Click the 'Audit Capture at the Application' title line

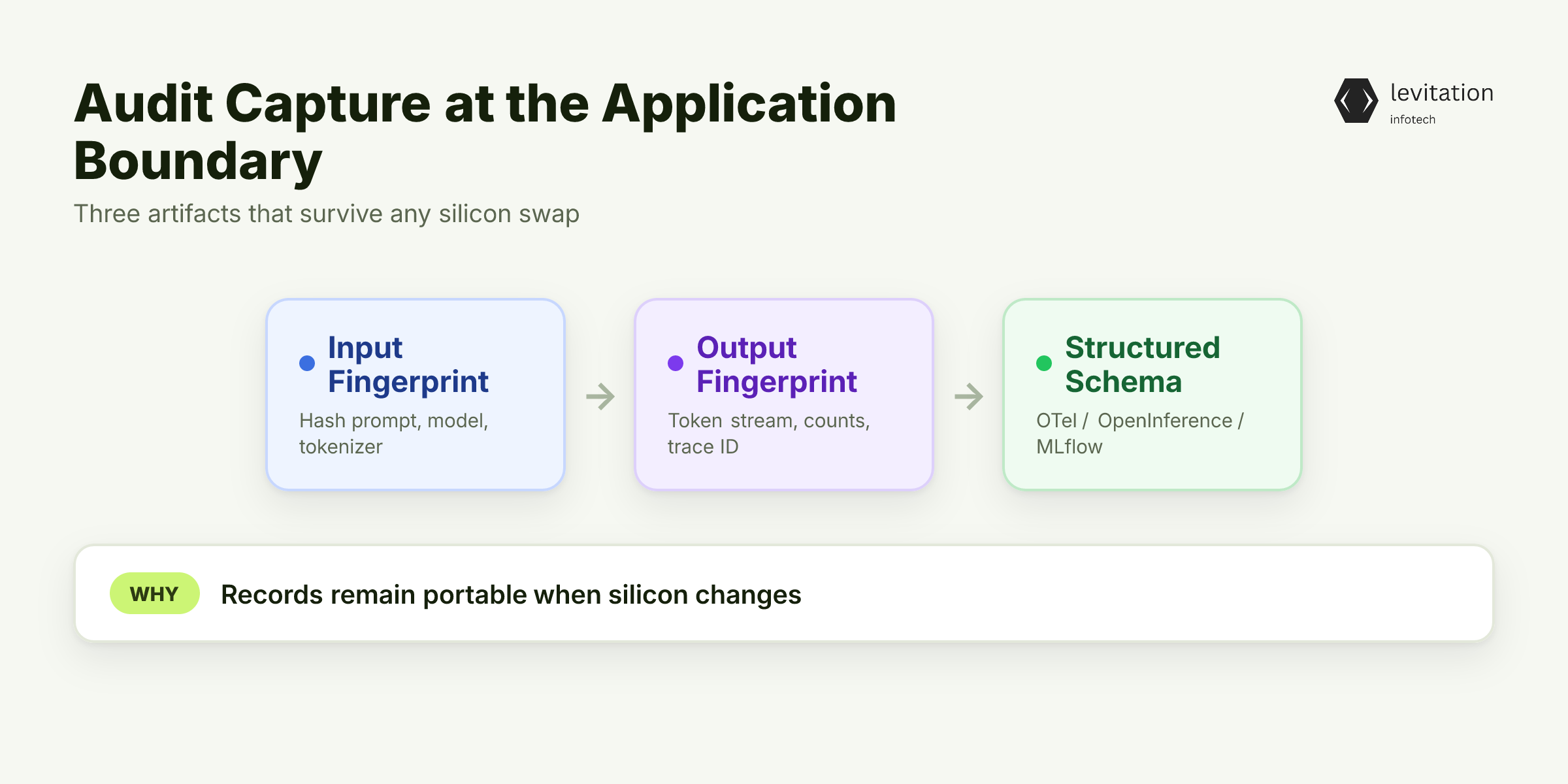pos(485,103)
